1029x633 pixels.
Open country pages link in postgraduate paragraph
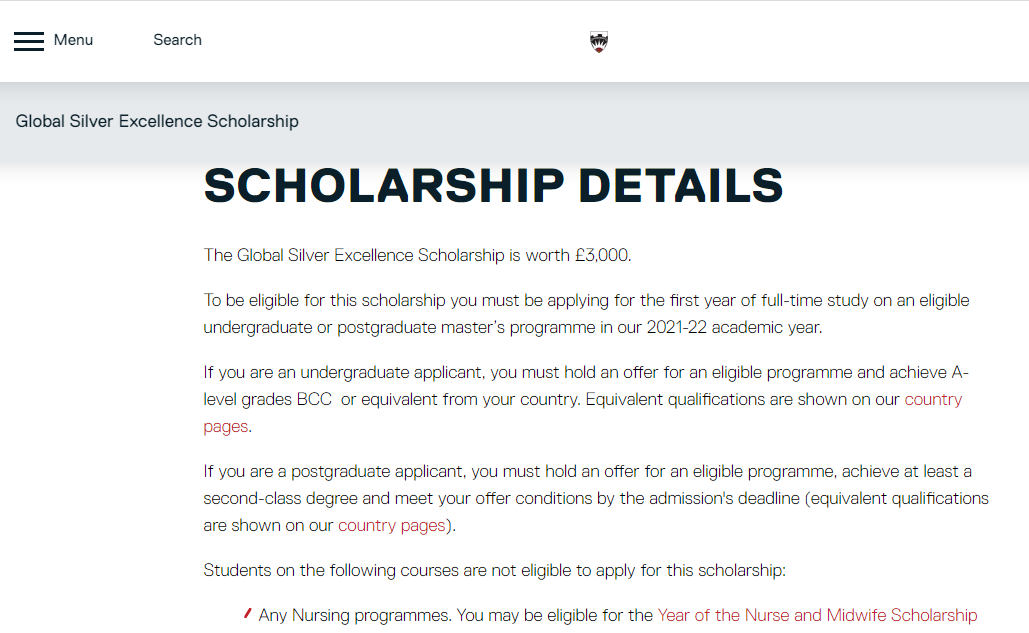pos(392,525)
